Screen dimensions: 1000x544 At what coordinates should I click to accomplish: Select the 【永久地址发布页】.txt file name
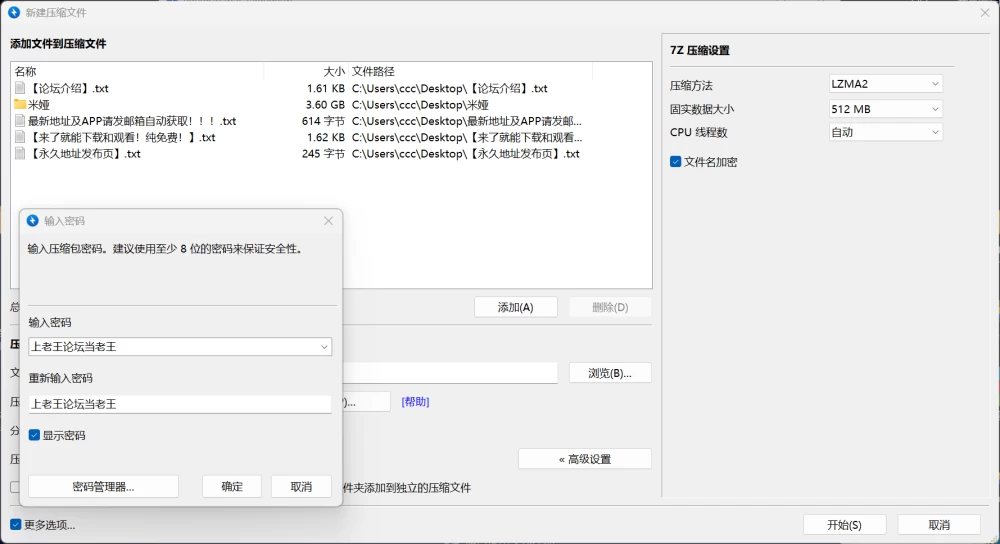[84, 154]
